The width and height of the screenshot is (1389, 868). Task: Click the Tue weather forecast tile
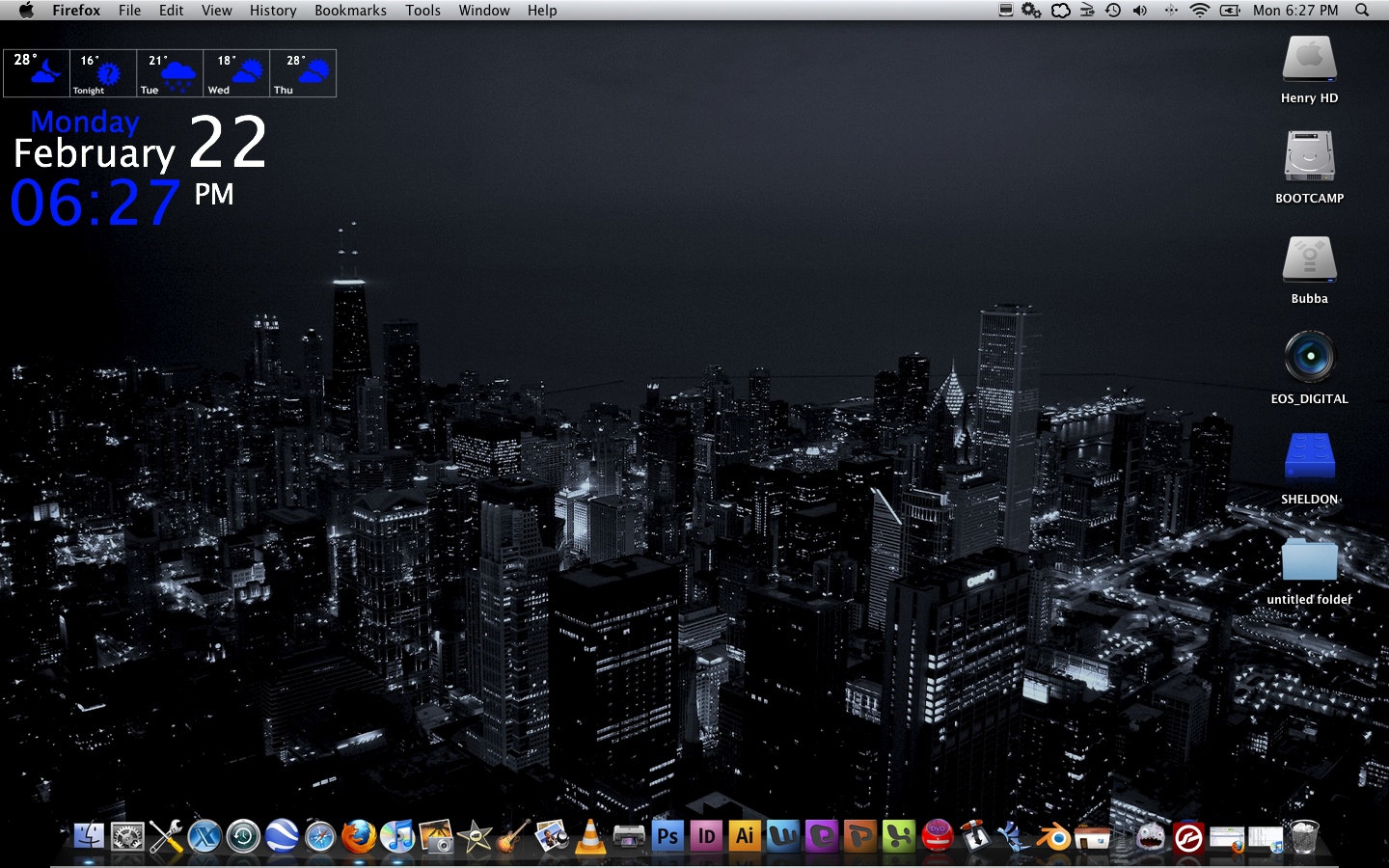point(170,73)
